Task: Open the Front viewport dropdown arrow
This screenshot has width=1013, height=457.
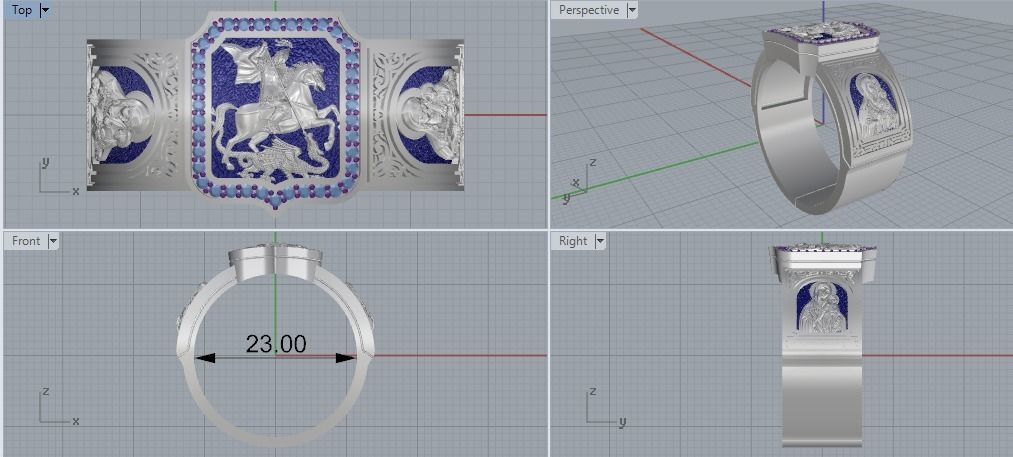Action: click(x=53, y=241)
